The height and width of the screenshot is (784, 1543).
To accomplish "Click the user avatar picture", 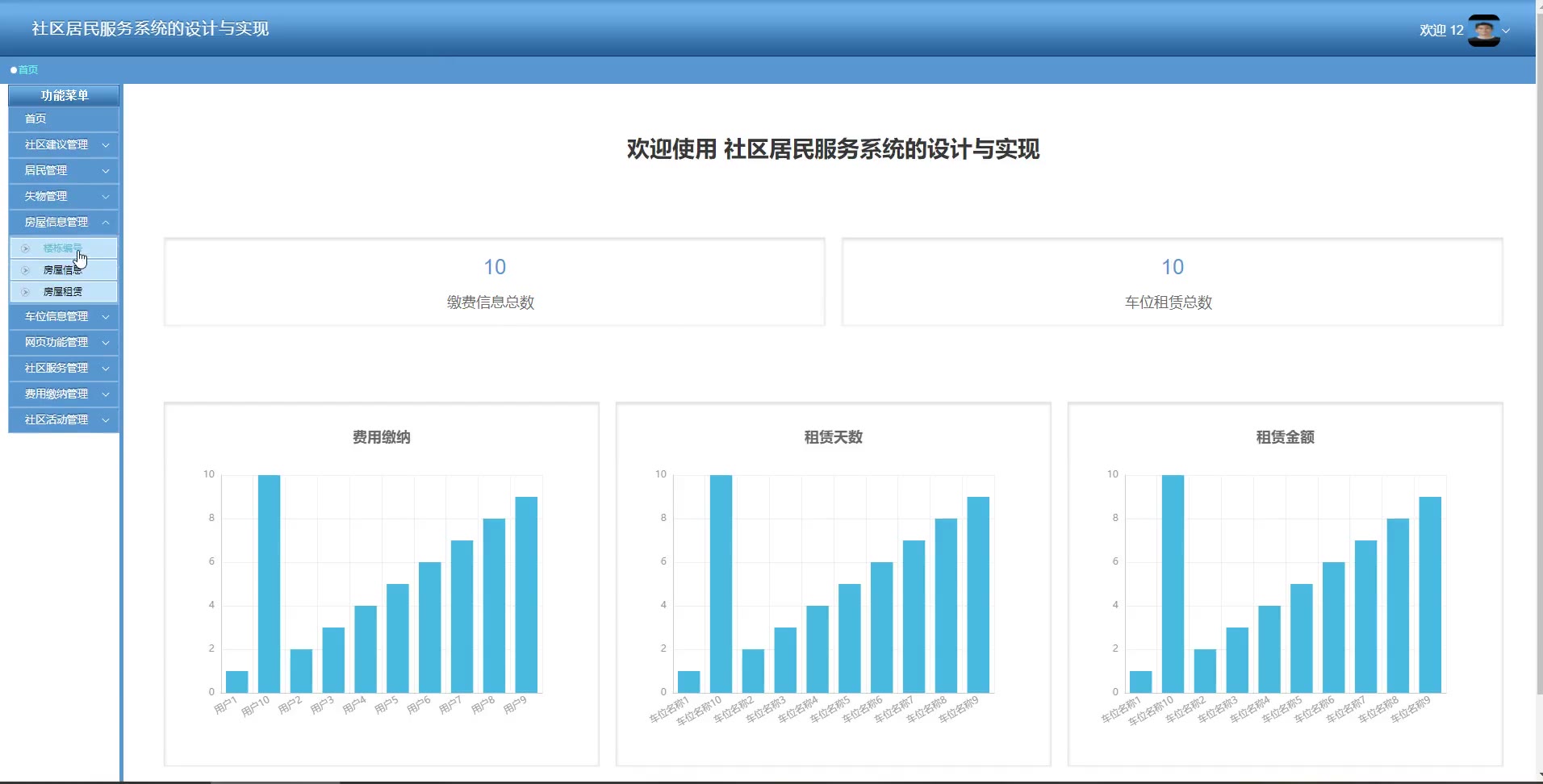I will [1483, 31].
